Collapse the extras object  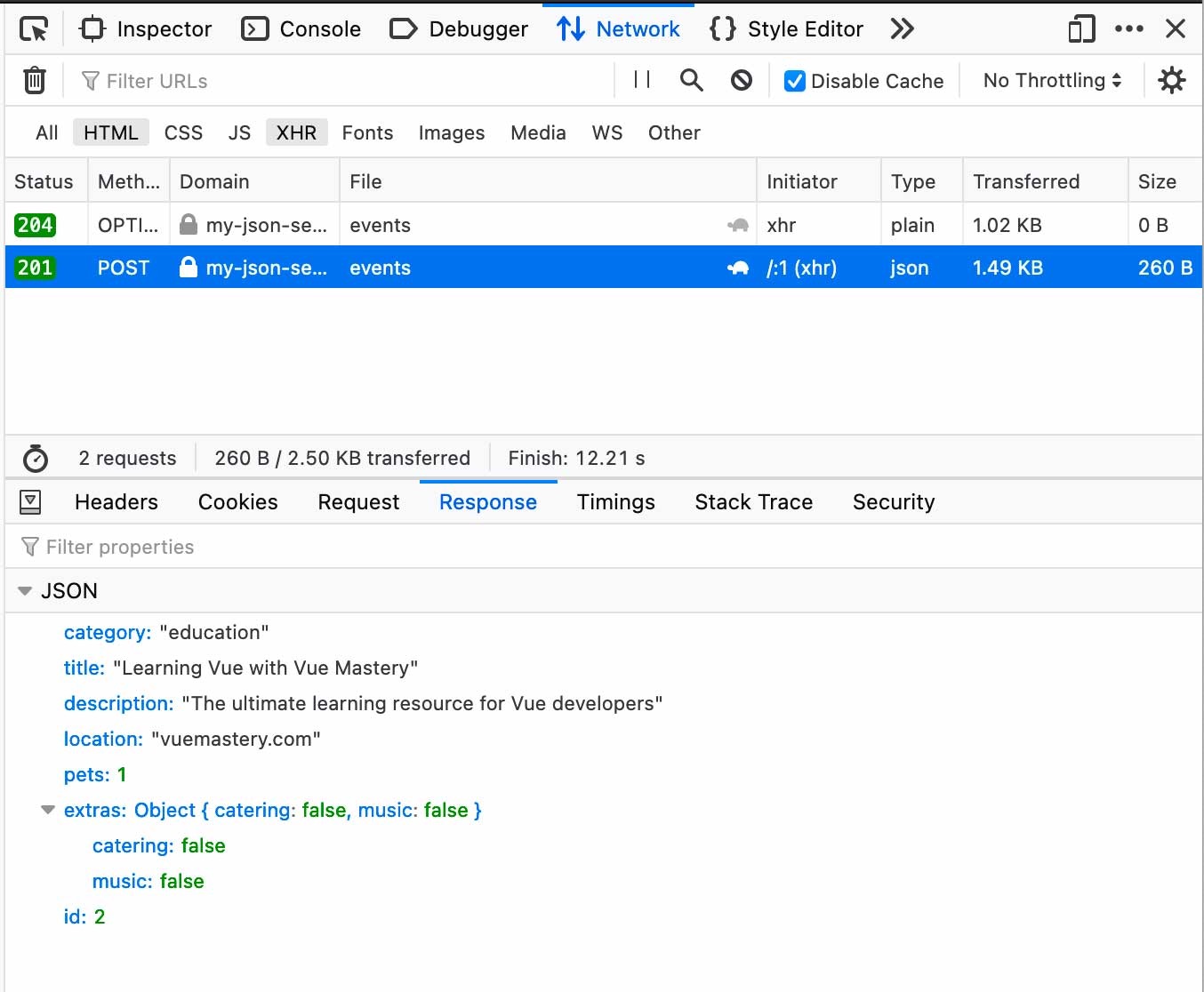[x=48, y=810]
